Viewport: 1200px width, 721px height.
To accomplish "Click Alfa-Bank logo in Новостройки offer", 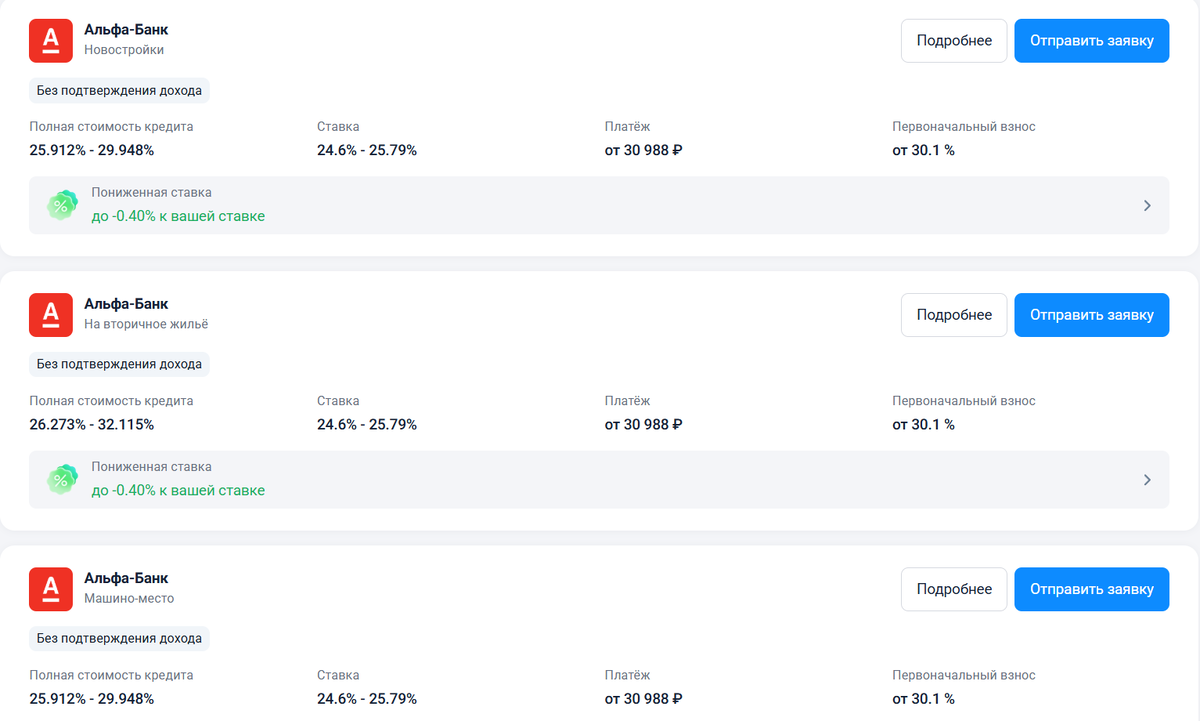I will coord(51,41).
